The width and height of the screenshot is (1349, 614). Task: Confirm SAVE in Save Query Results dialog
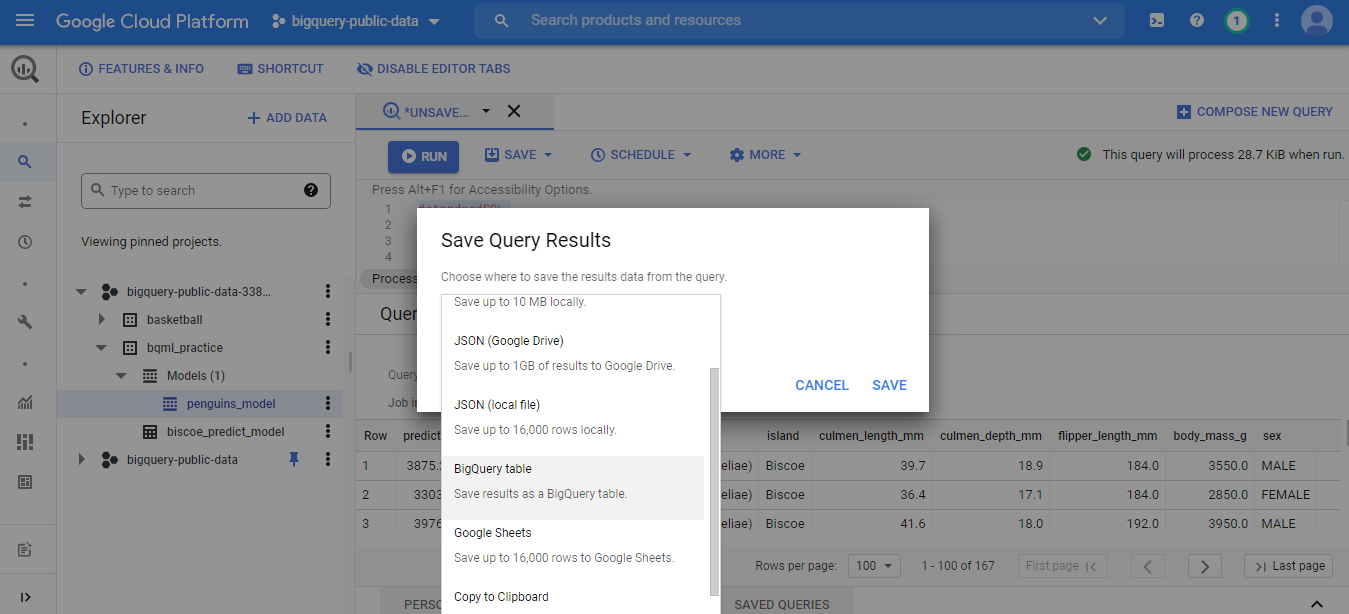889,385
